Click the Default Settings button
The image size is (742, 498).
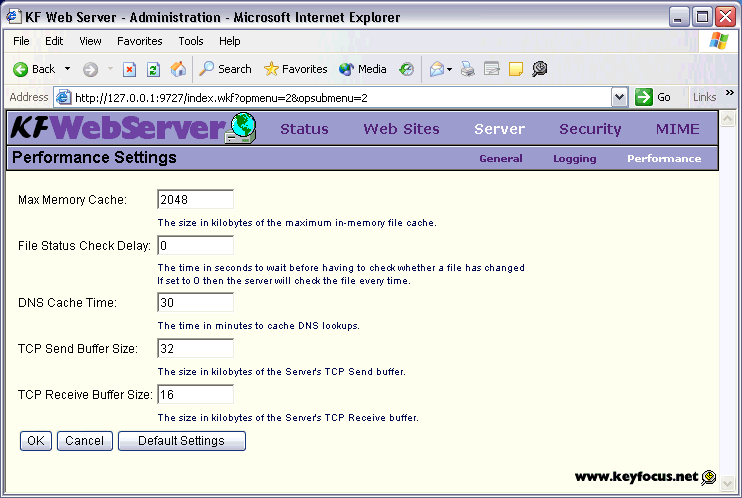tap(182, 441)
